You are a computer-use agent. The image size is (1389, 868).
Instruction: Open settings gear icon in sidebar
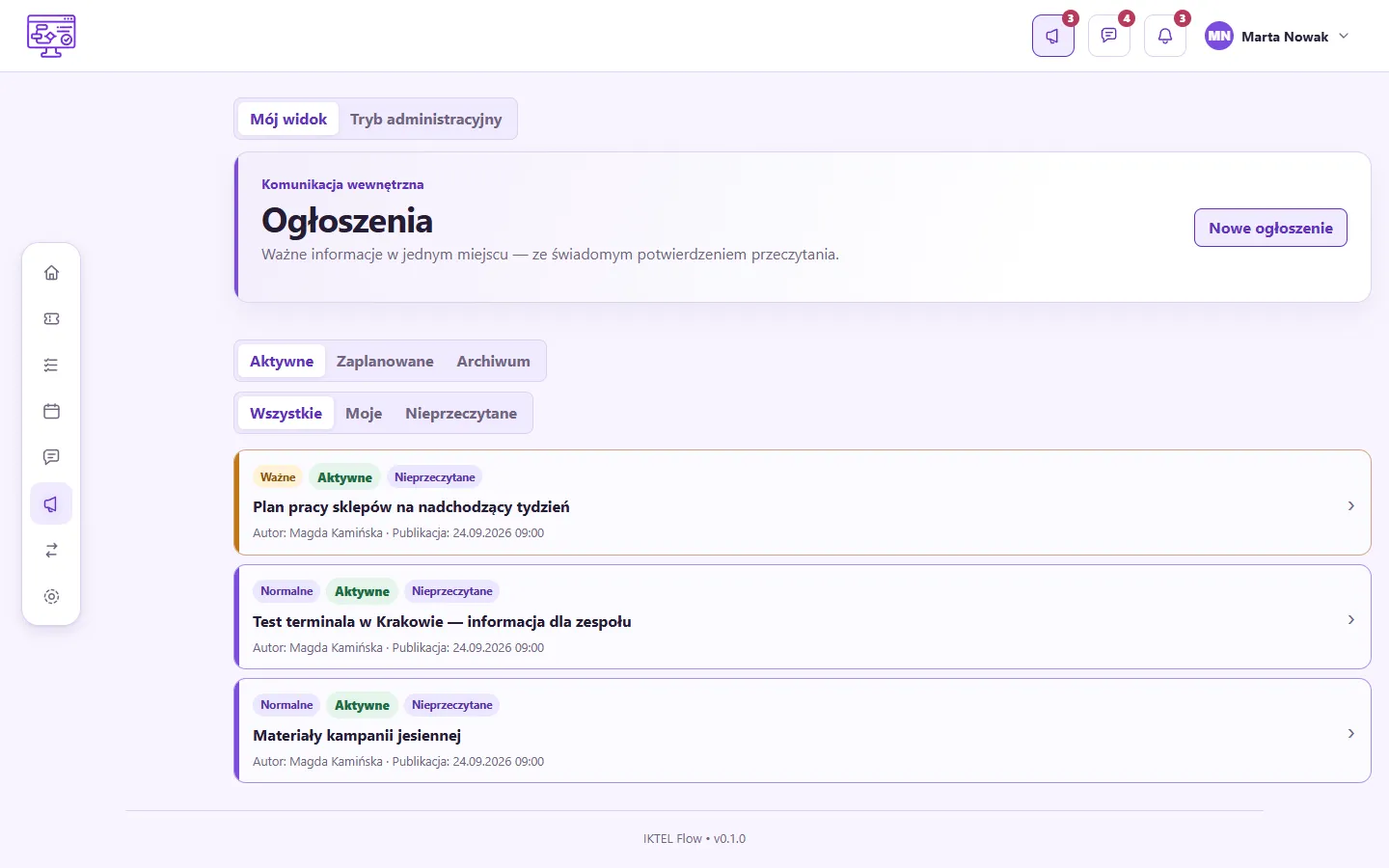(51, 596)
